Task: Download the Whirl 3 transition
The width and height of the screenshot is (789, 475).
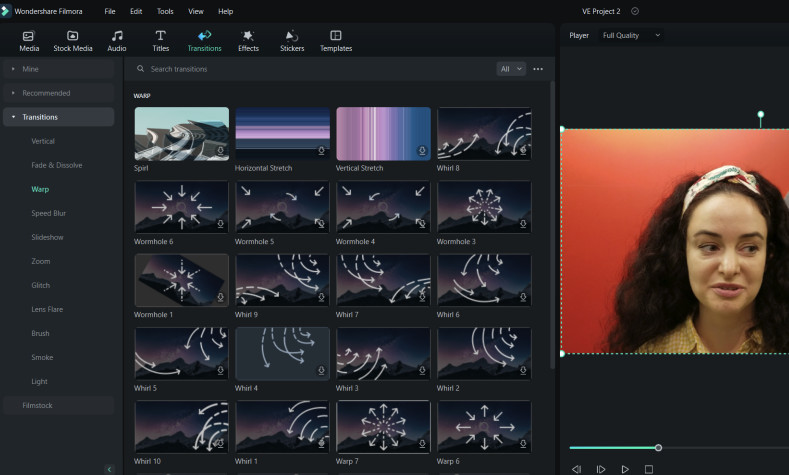Action: [x=422, y=370]
